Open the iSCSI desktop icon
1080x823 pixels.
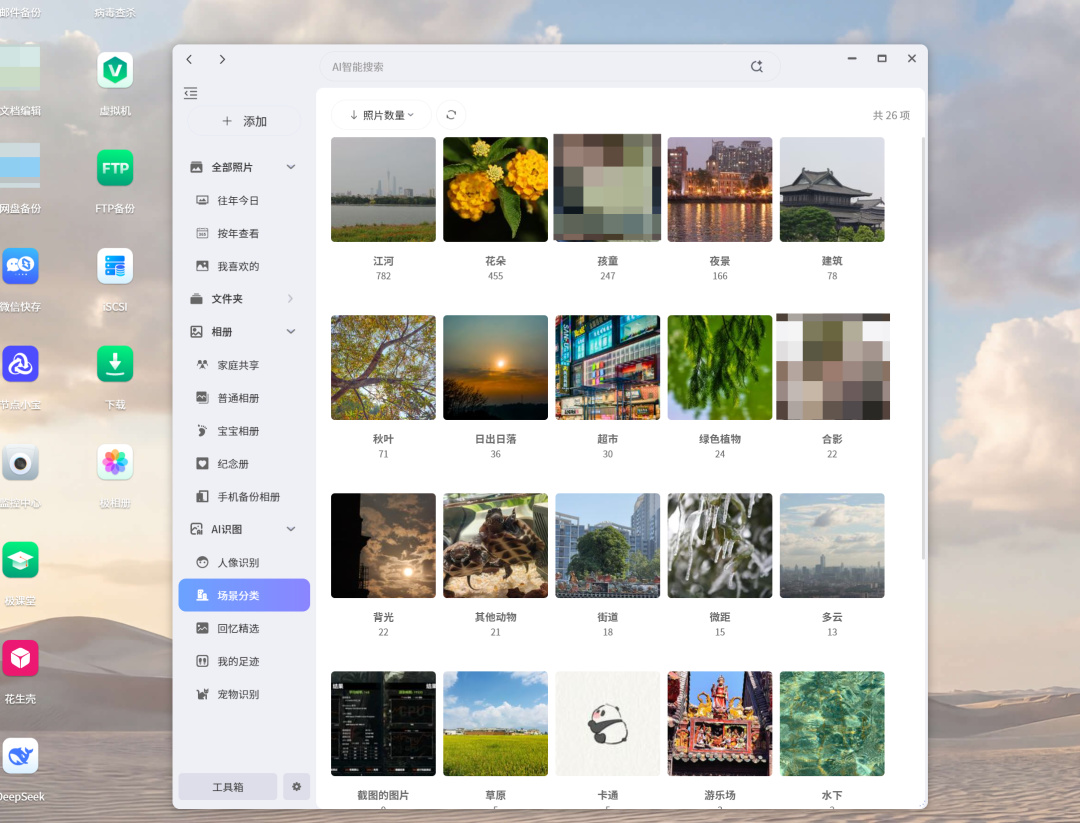115,266
